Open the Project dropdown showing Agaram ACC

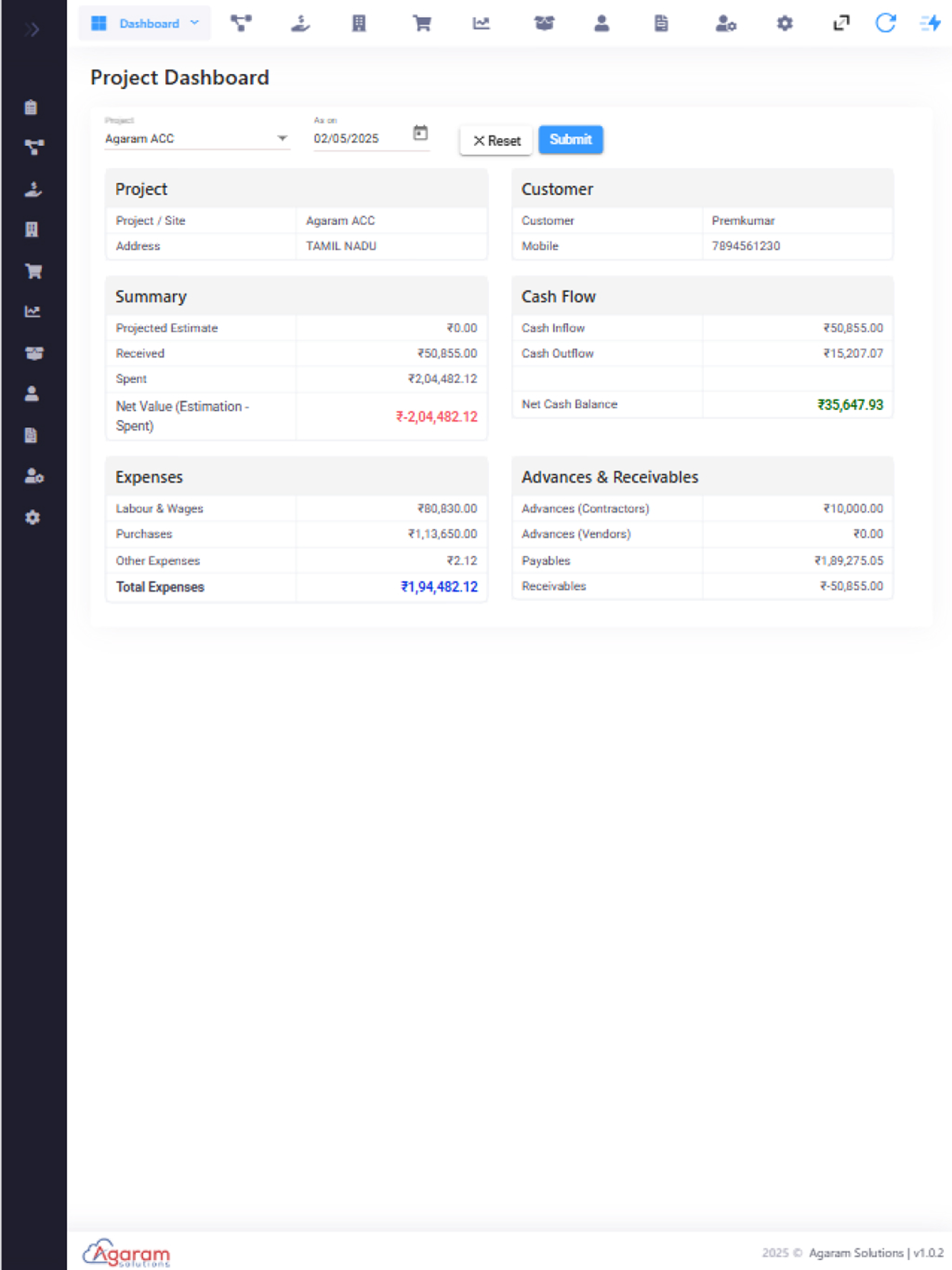click(197, 138)
